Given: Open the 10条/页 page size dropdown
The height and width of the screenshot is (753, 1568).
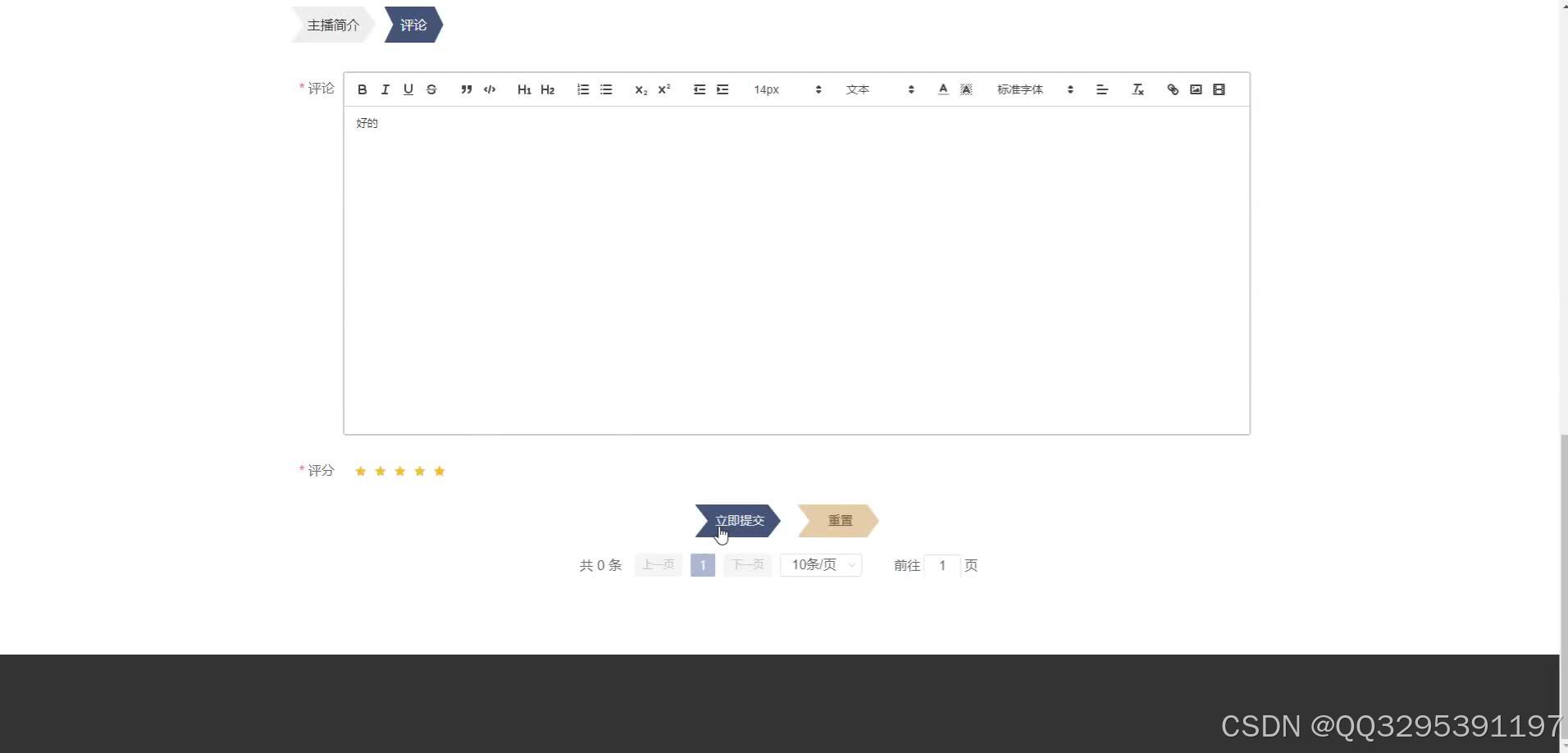Looking at the screenshot, I should pyautogui.click(x=820, y=564).
